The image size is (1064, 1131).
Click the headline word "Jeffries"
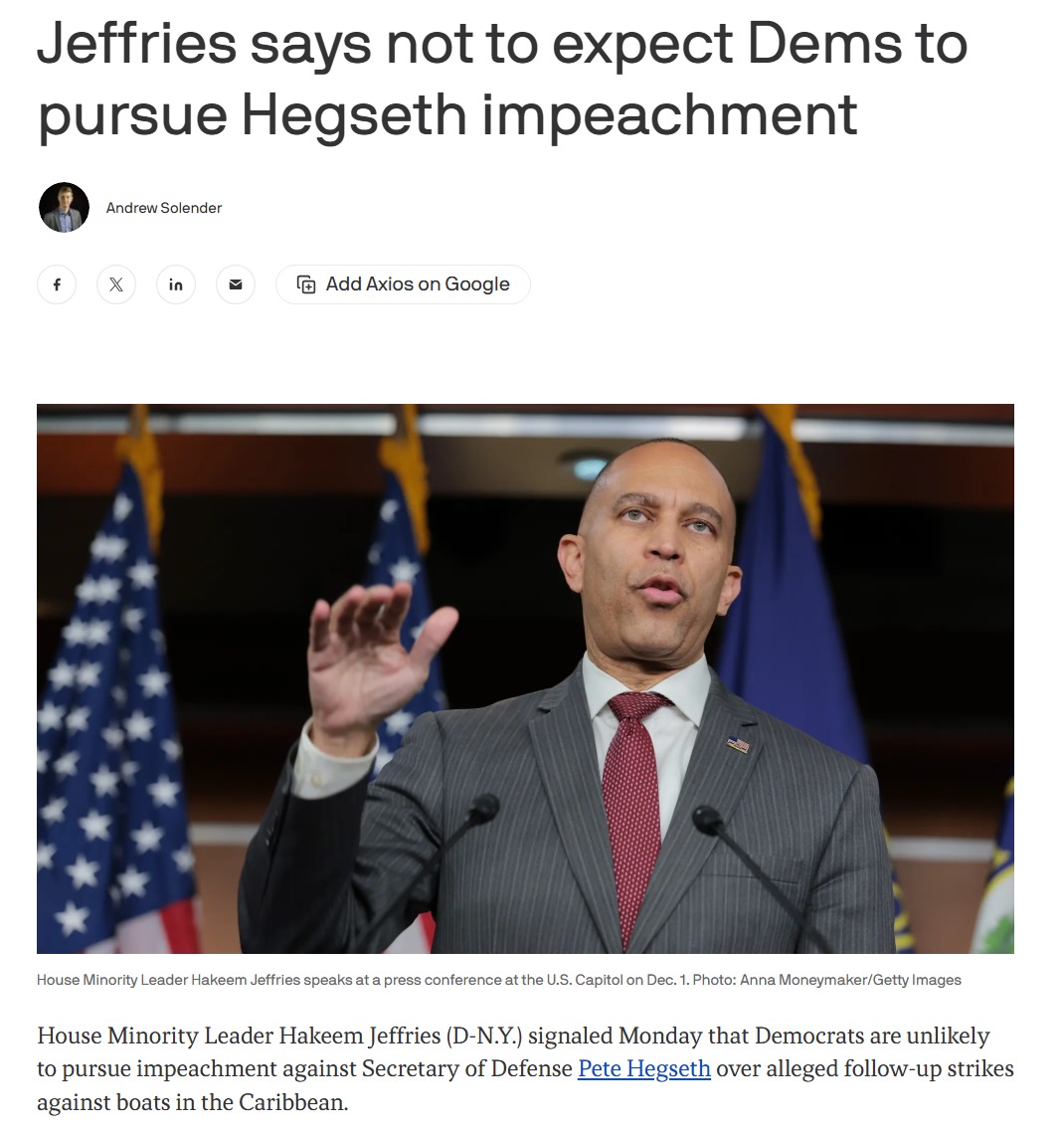(x=137, y=44)
